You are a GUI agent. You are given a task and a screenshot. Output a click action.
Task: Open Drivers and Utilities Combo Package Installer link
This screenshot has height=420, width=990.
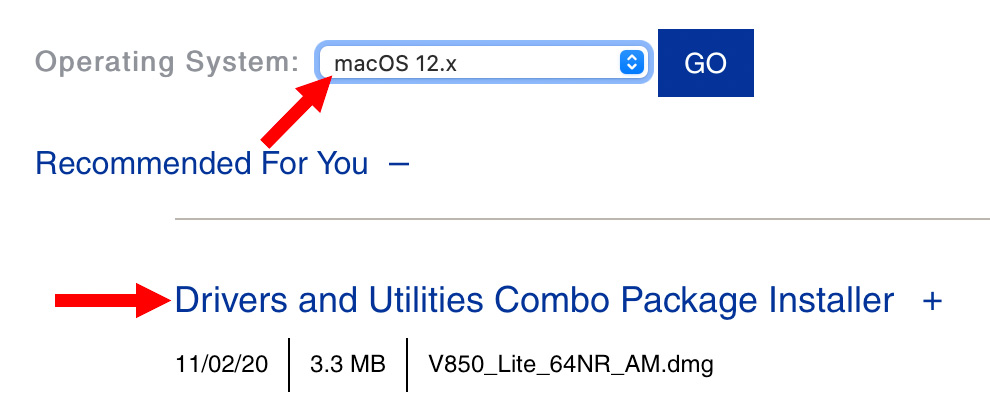click(534, 301)
